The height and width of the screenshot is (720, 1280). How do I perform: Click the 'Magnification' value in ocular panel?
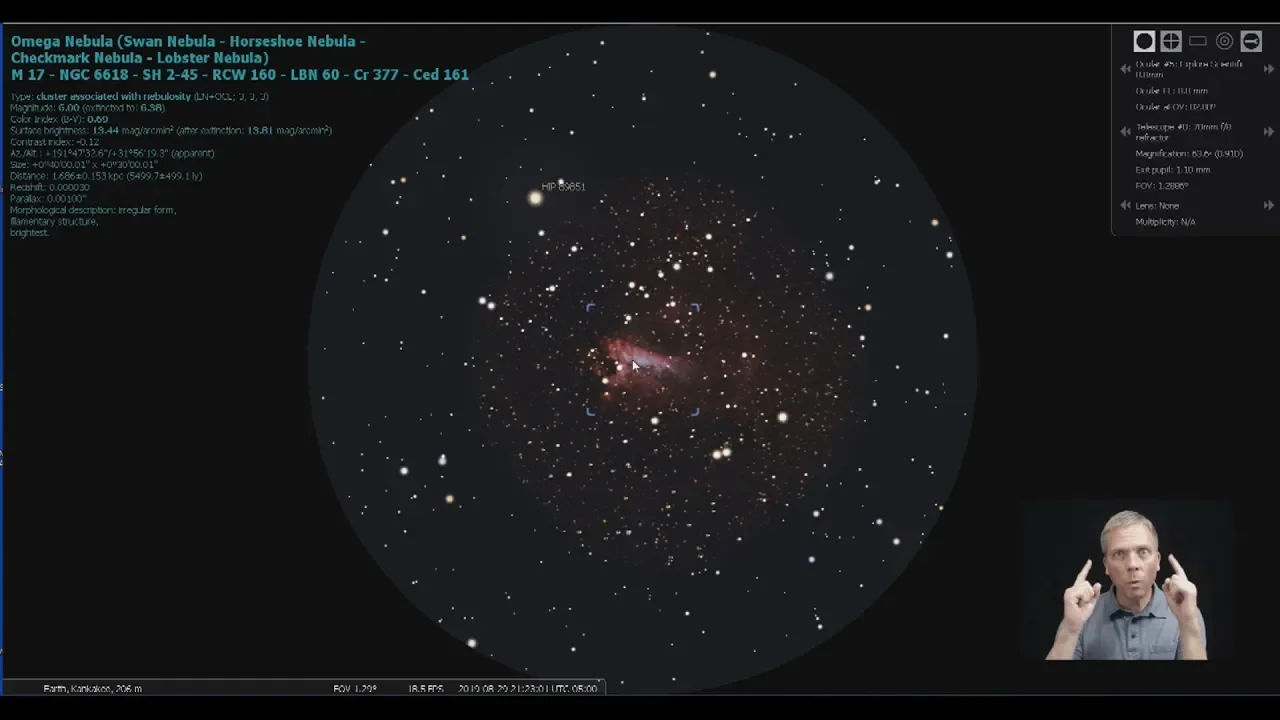(1189, 154)
